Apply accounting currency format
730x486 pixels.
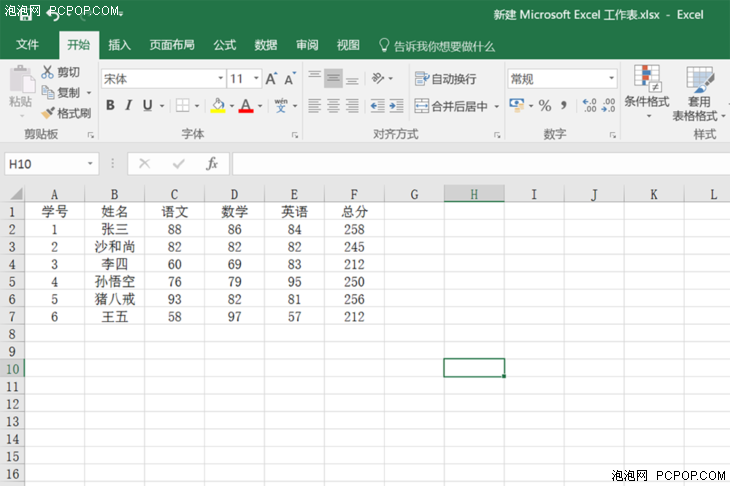coord(516,105)
